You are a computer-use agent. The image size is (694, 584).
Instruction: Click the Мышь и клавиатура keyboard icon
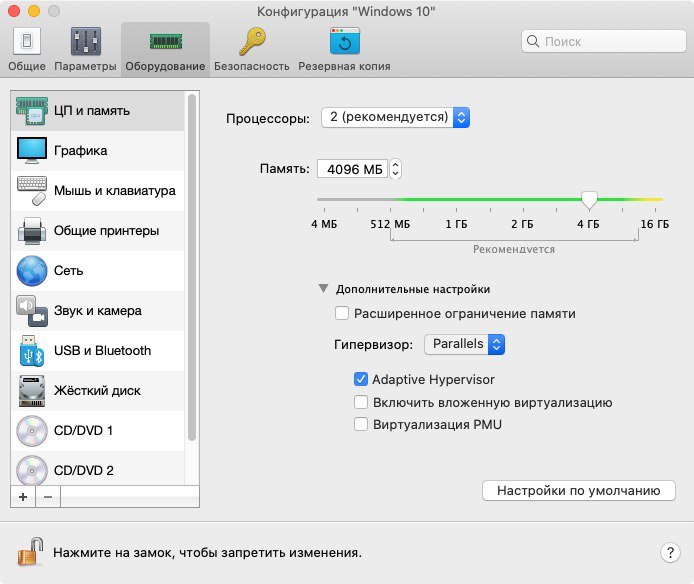click(x=32, y=190)
